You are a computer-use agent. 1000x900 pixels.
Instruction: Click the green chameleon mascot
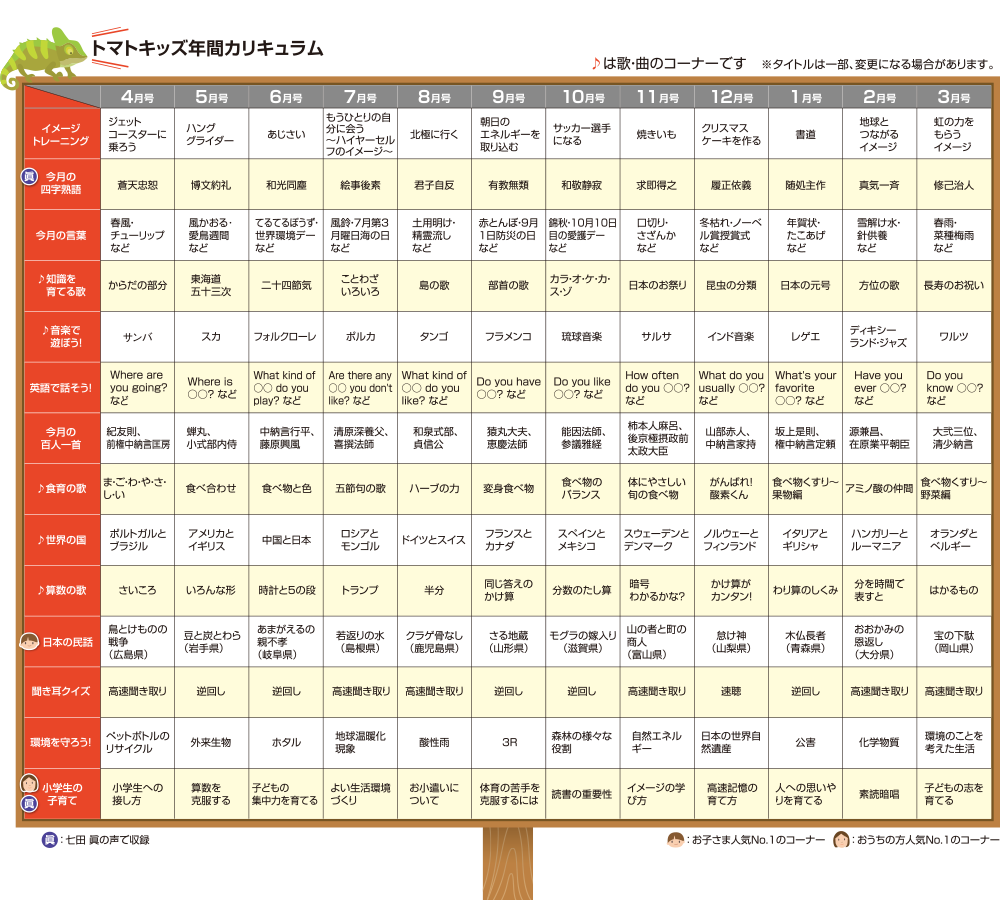click(42, 61)
